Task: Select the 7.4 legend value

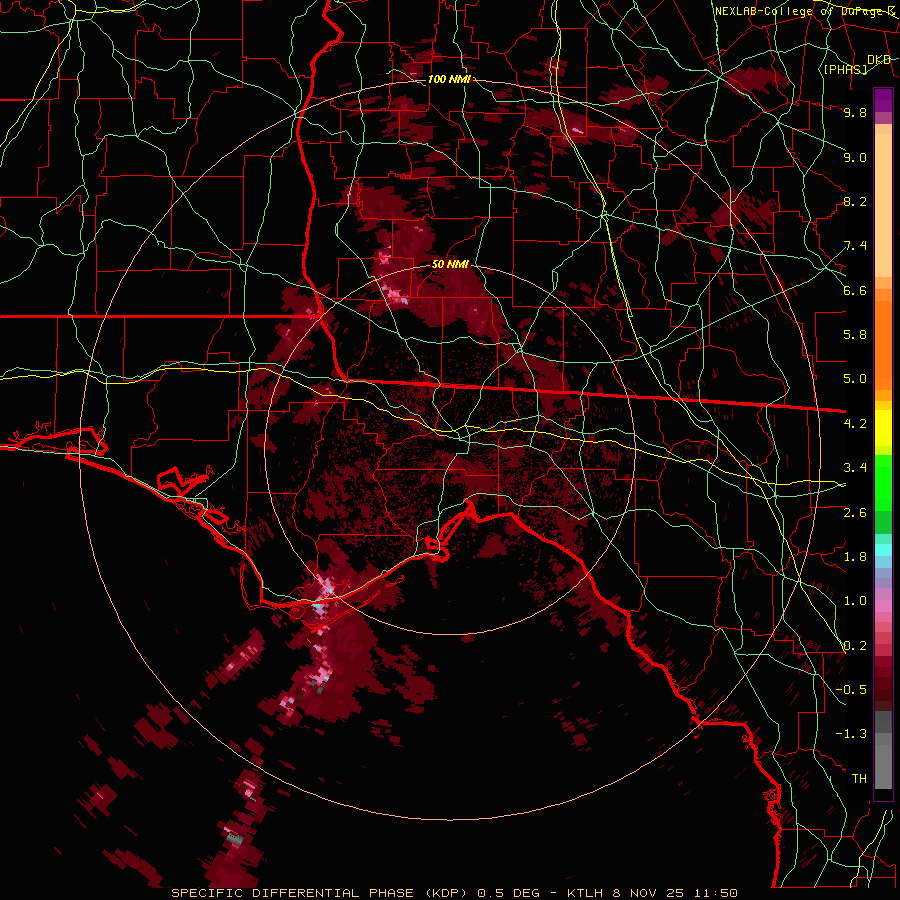Action: (x=855, y=246)
